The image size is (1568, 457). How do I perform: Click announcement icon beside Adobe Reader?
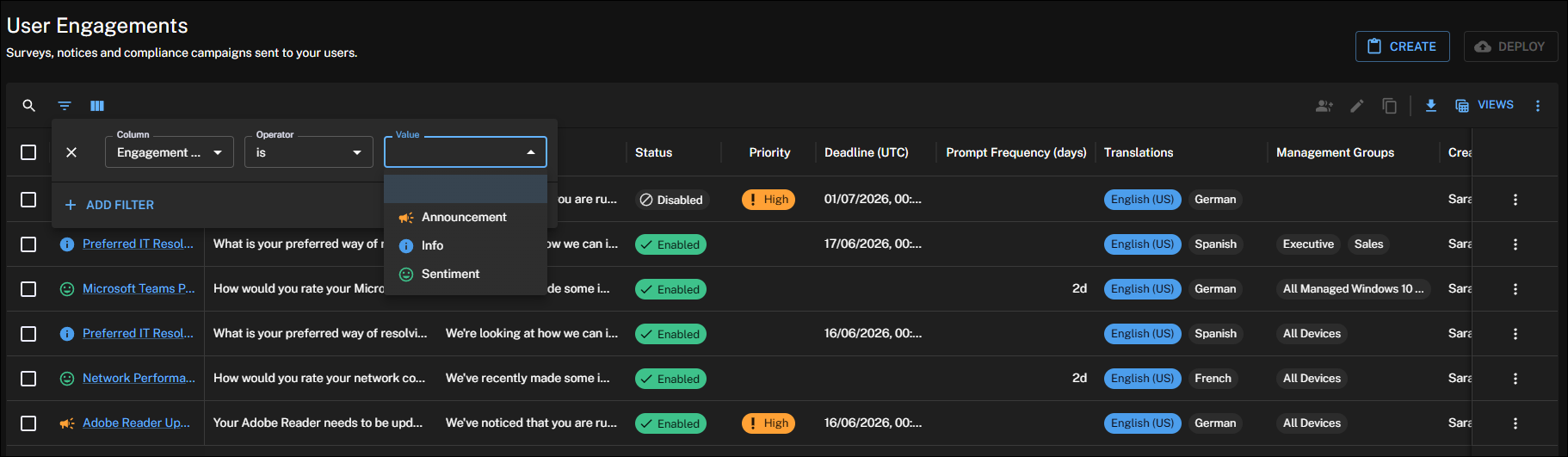67,423
